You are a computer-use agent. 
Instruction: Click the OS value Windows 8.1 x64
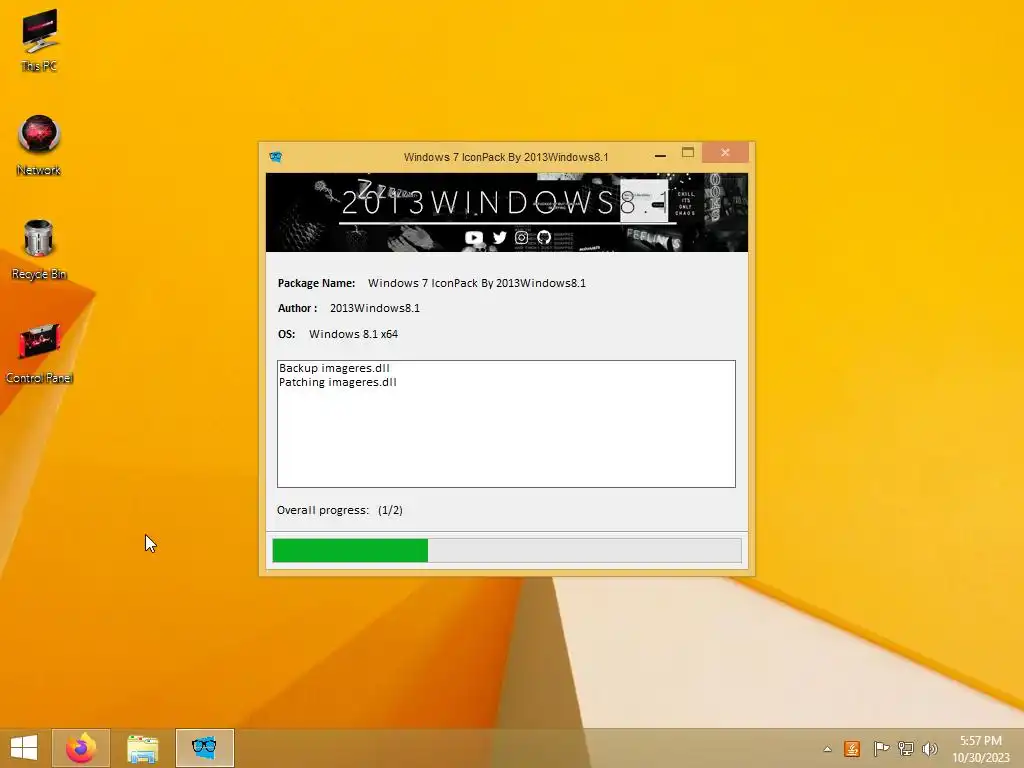[x=353, y=334]
